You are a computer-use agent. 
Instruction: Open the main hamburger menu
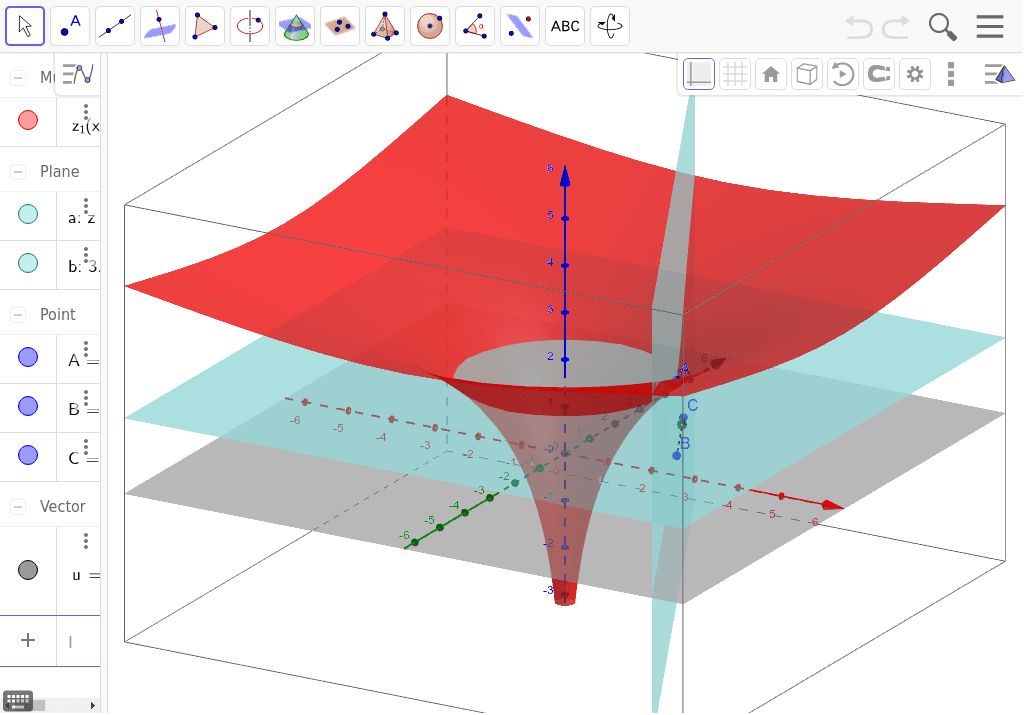[x=990, y=27]
